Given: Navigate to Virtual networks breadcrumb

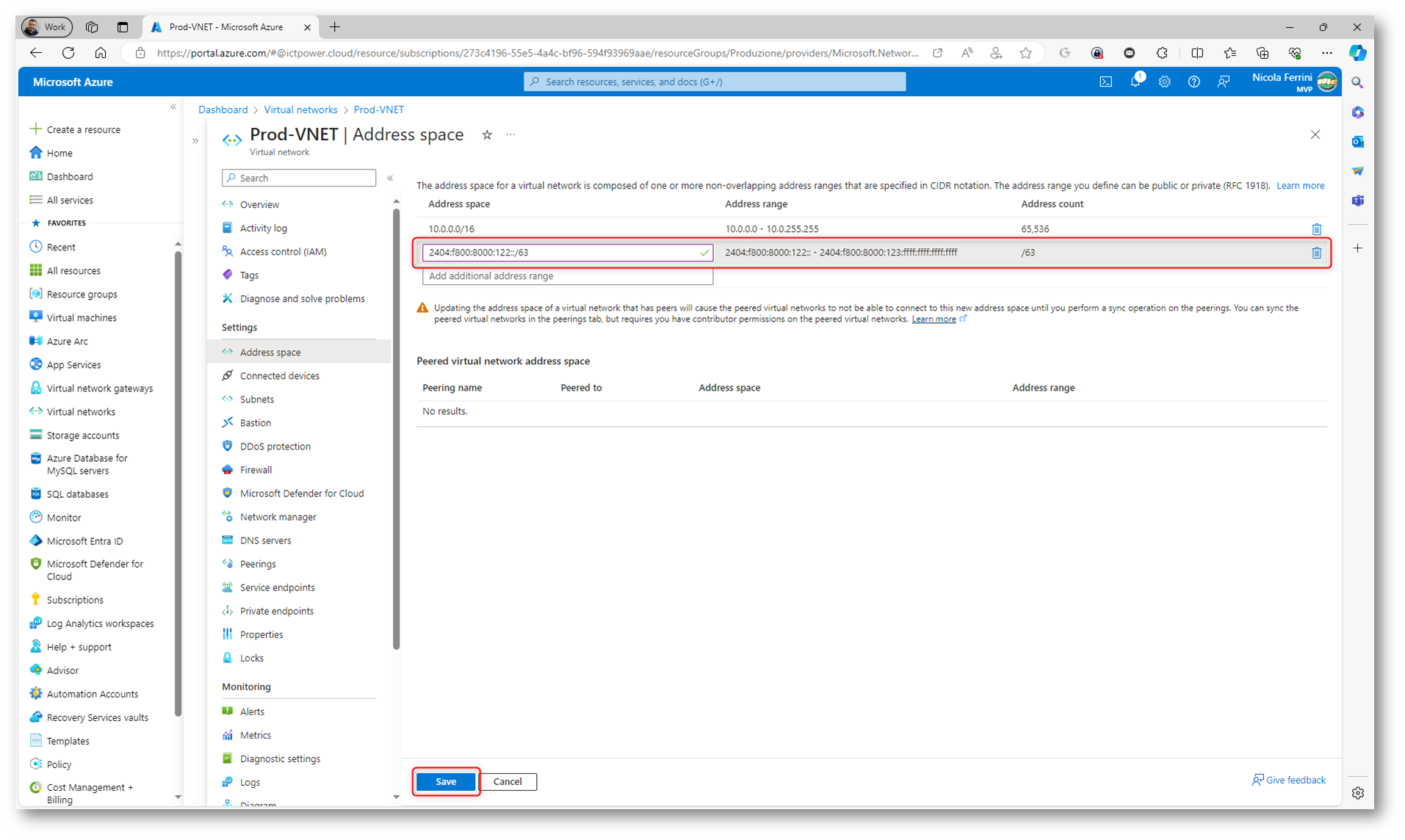Looking at the screenshot, I should [x=300, y=109].
